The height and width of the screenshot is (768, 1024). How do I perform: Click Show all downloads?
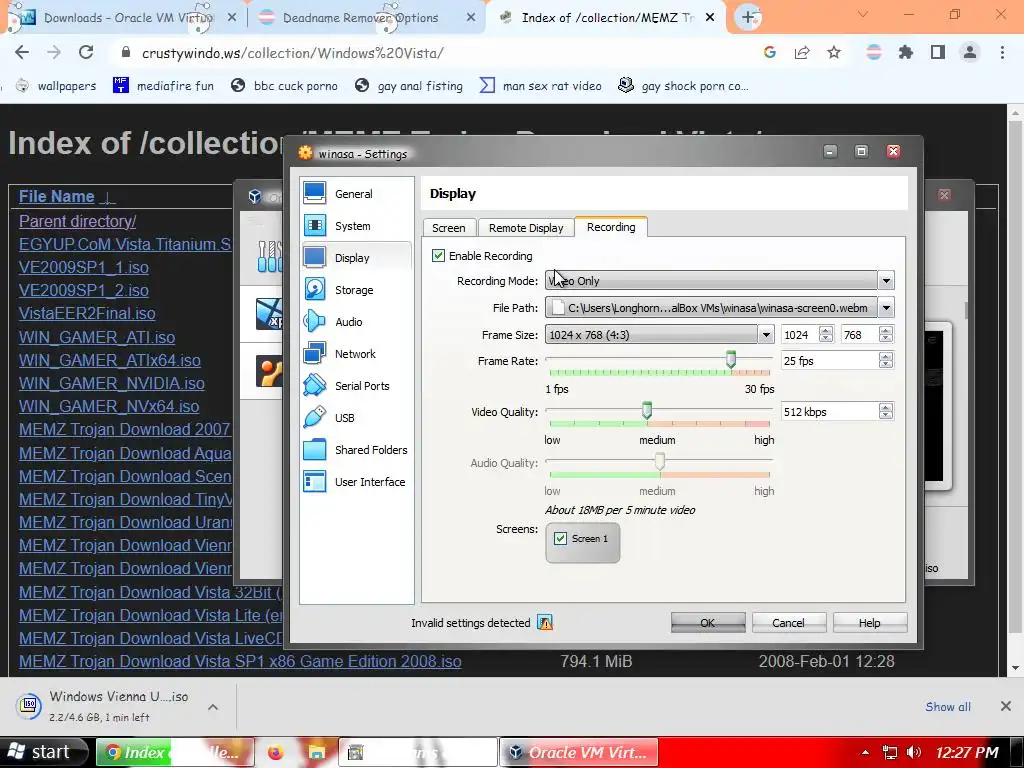(x=948, y=707)
